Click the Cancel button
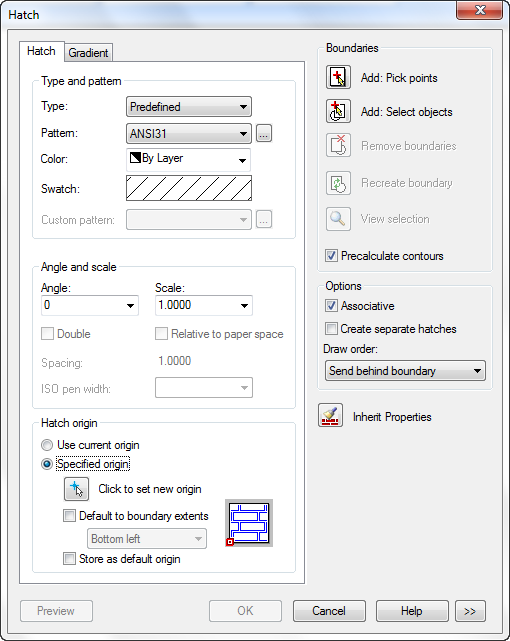The height and width of the screenshot is (641, 510). (329, 611)
